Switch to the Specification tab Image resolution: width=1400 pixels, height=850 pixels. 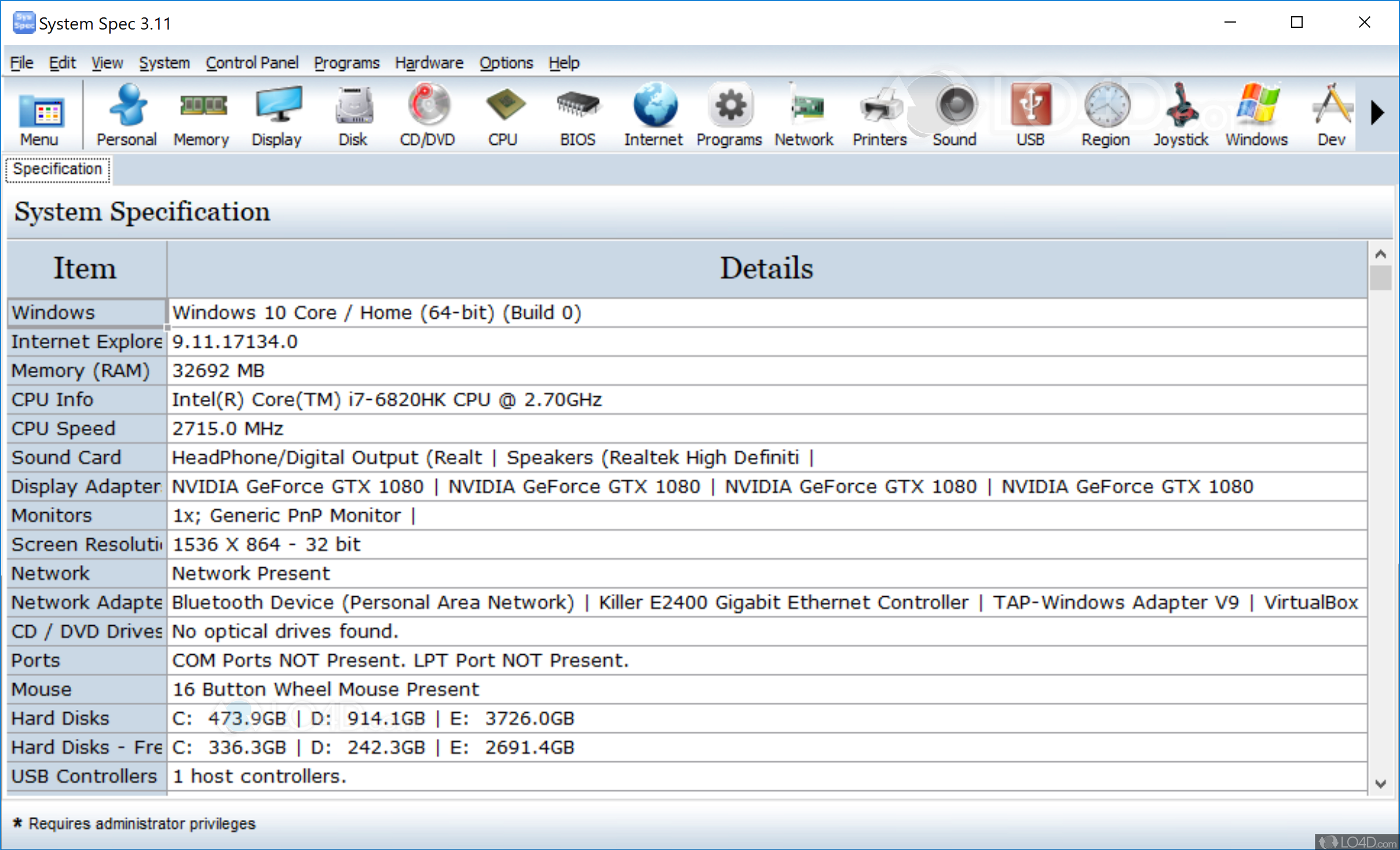coord(57,169)
